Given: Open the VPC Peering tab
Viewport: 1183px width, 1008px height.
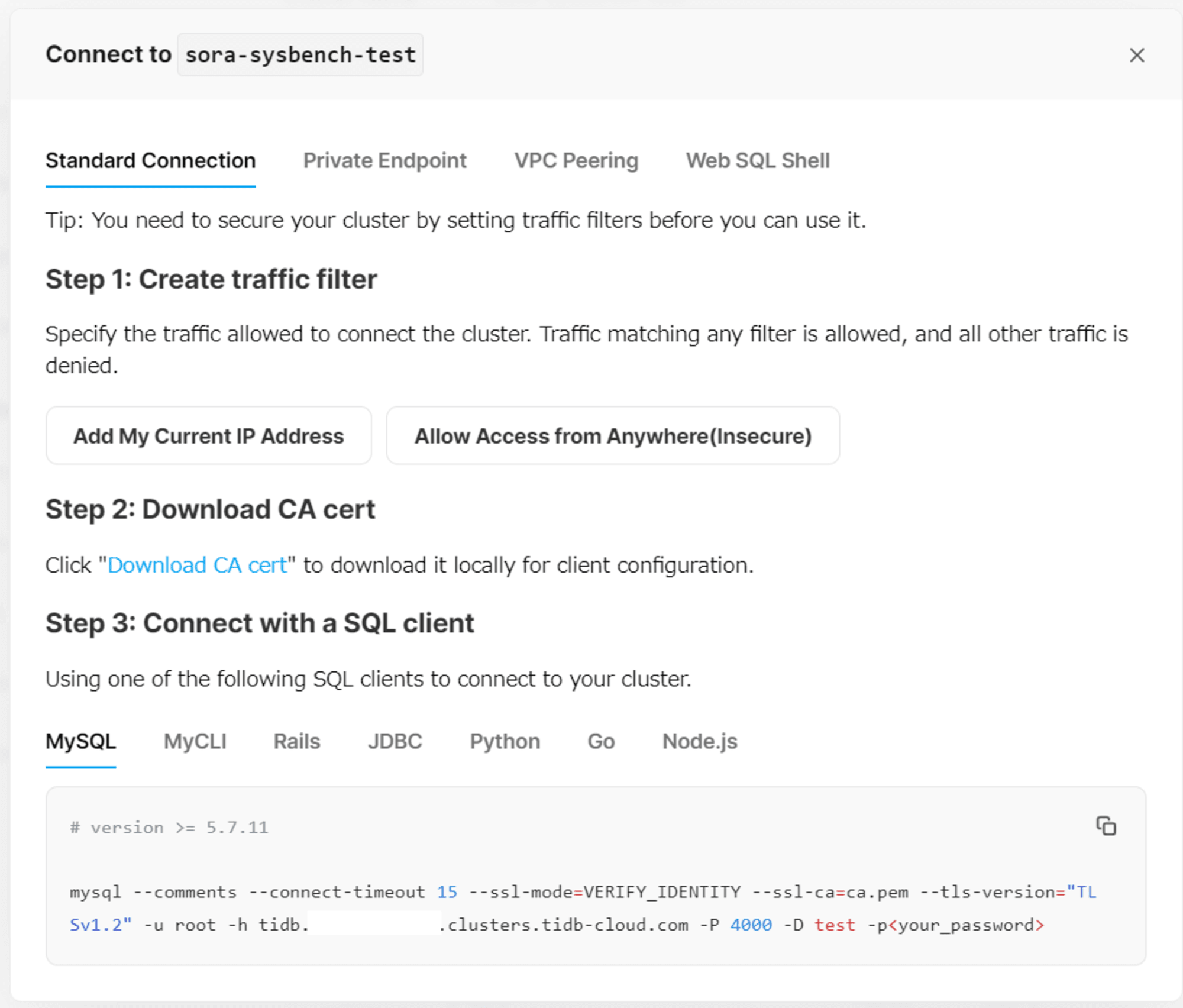Looking at the screenshot, I should click(x=576, y=161).
